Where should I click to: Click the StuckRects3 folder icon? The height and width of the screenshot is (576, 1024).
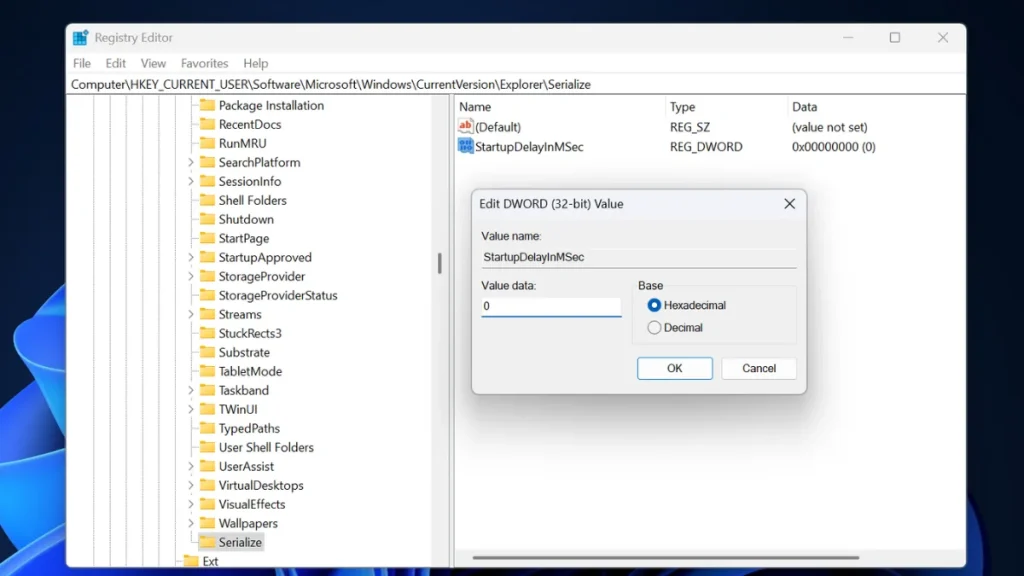coord(207,333)
